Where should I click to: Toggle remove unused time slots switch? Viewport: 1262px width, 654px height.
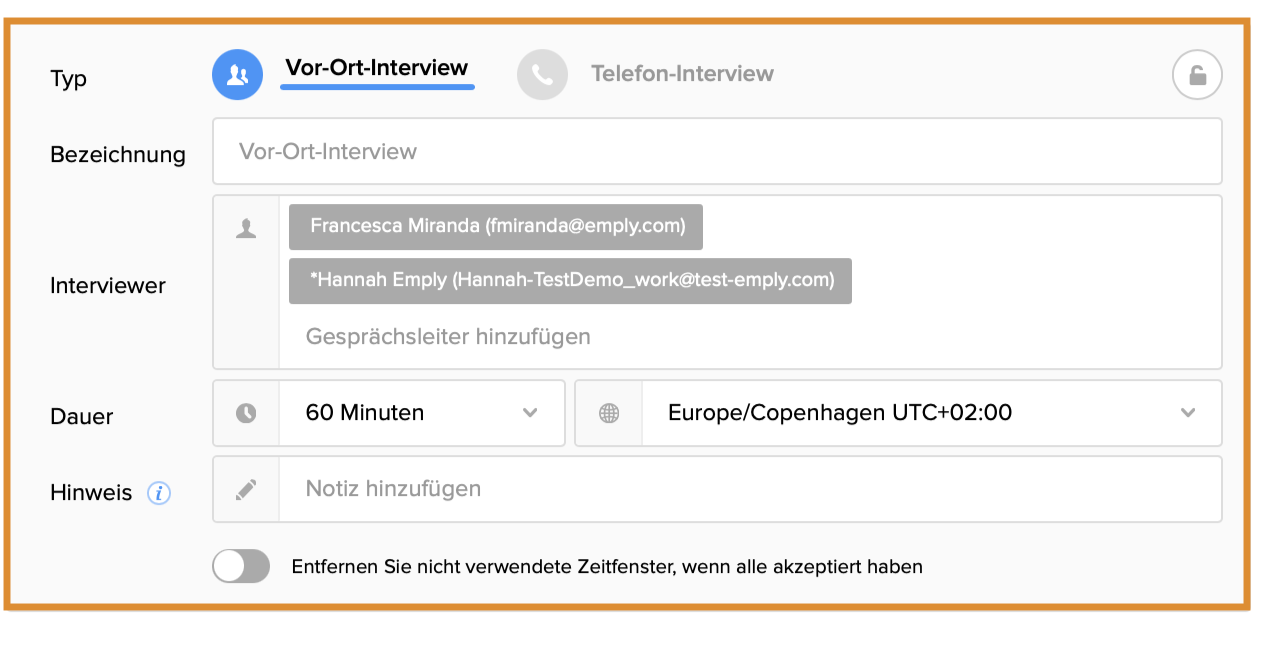[x=241, y=566]
